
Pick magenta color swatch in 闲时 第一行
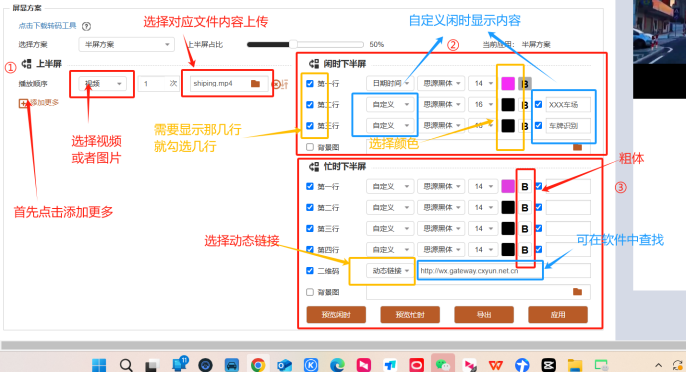tap(508, 84)
